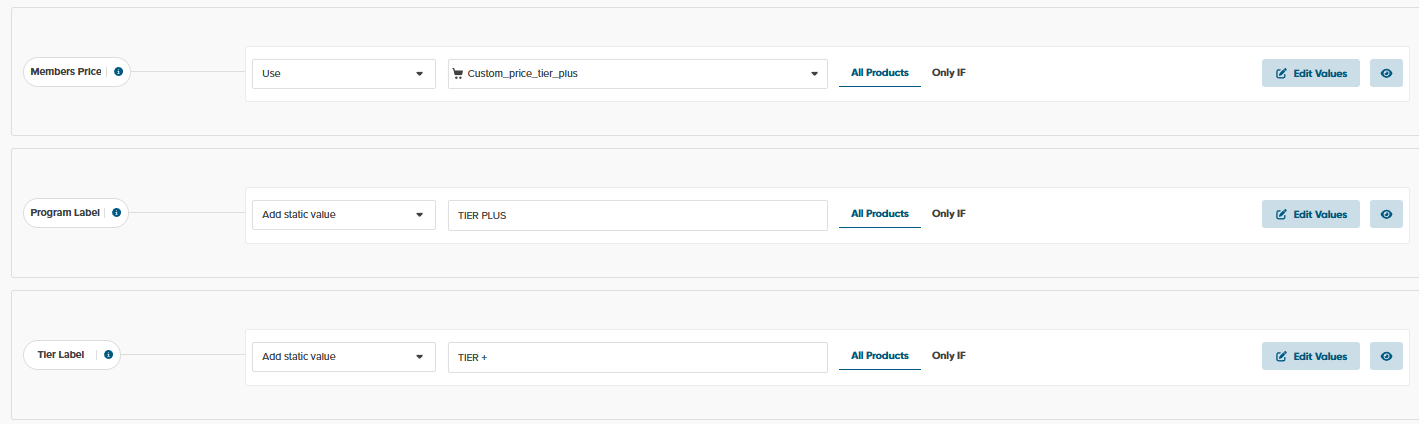Image resolution: width=1419 pixels, height=424 pixels.
Task: Click the 'TIER PLUS' static value field
Action: (638, 215)
